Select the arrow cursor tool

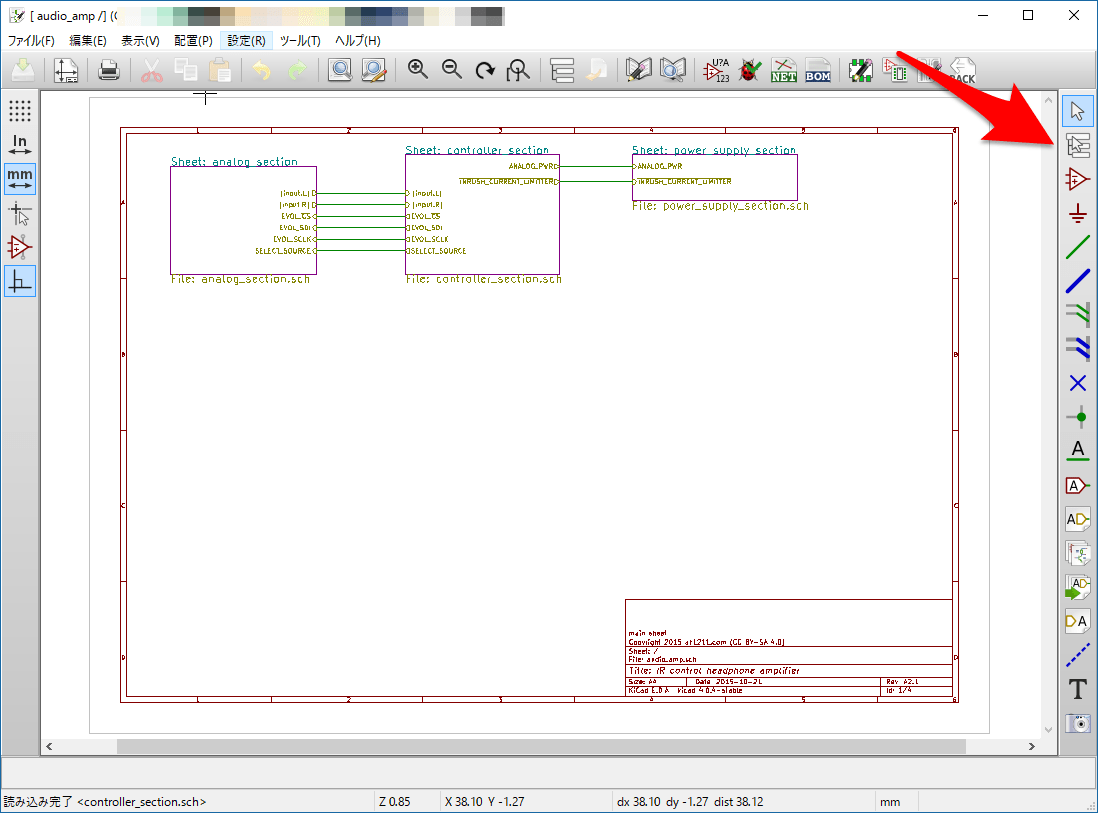(x=1078, y=111)
